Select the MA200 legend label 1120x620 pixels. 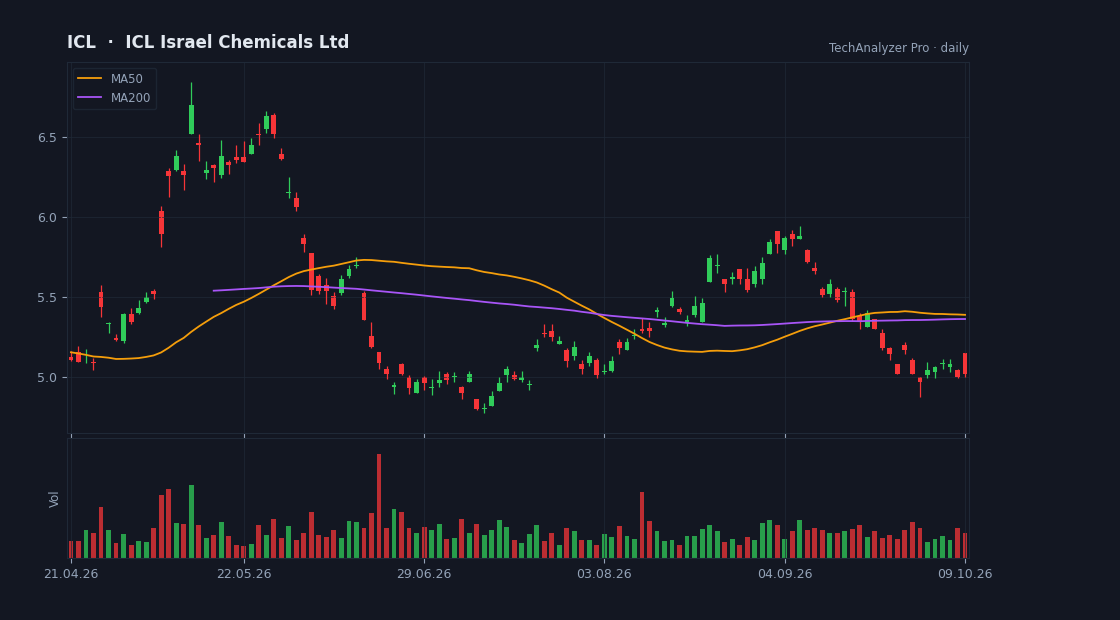click(130, 98)
